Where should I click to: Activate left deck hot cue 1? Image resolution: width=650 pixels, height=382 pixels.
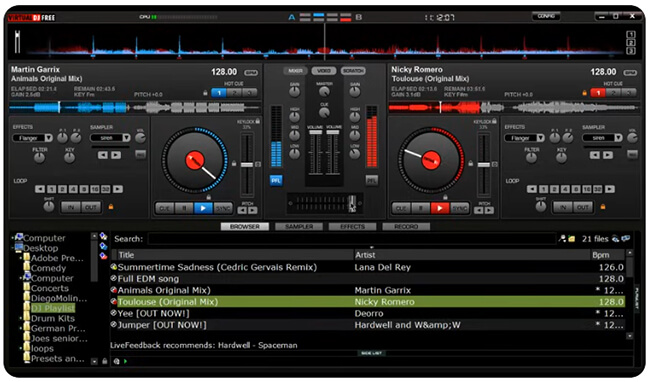tap(219, 93)
